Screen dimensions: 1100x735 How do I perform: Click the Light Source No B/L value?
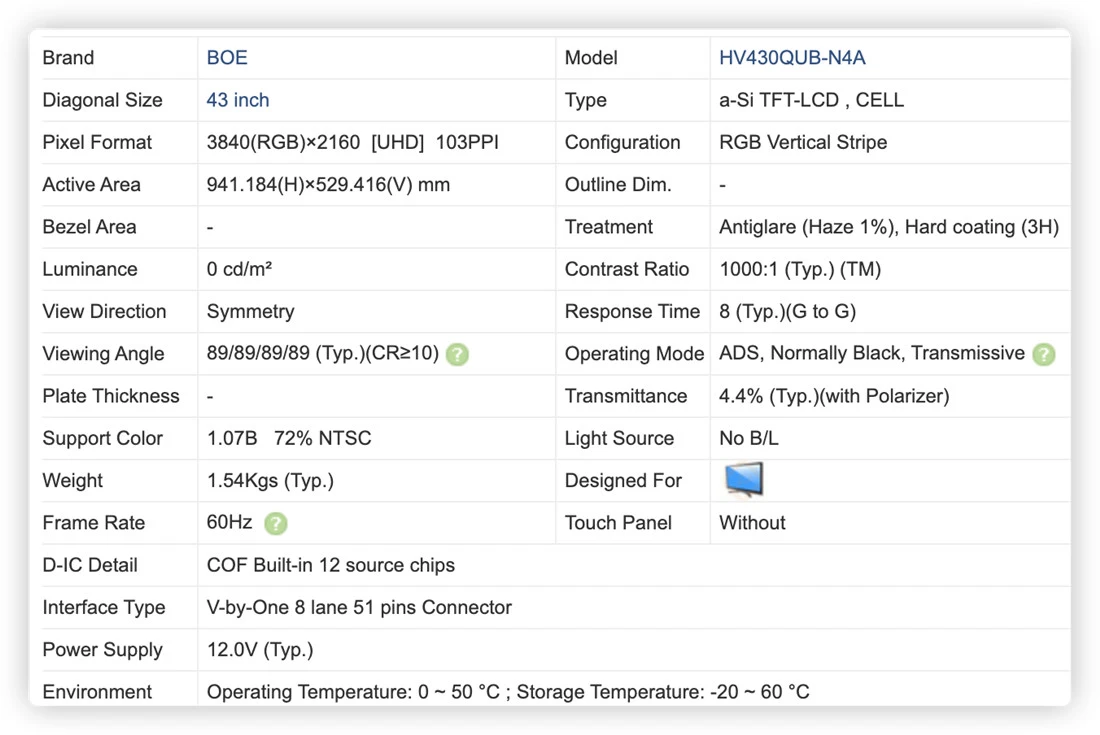pyautogui.click(x=749, y=438)
